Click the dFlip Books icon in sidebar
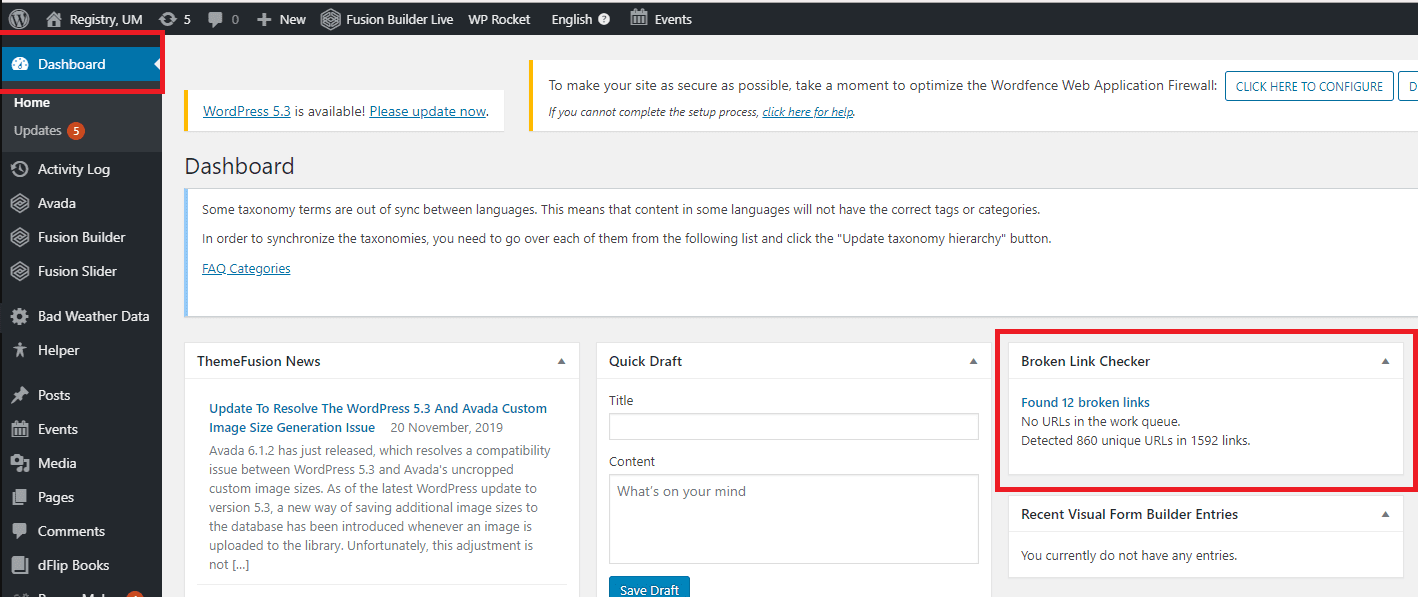 click(19, 565)
